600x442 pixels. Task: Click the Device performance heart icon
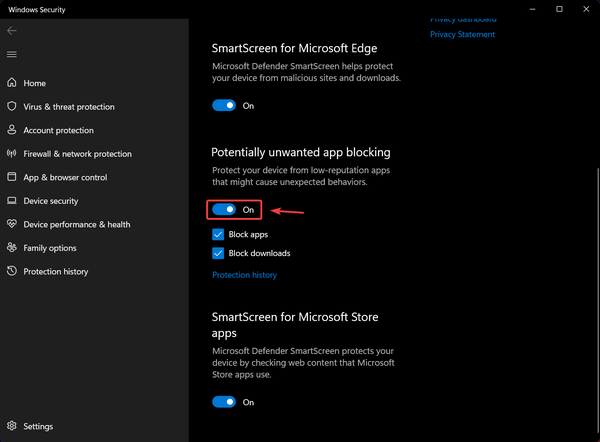pos(12,224)
